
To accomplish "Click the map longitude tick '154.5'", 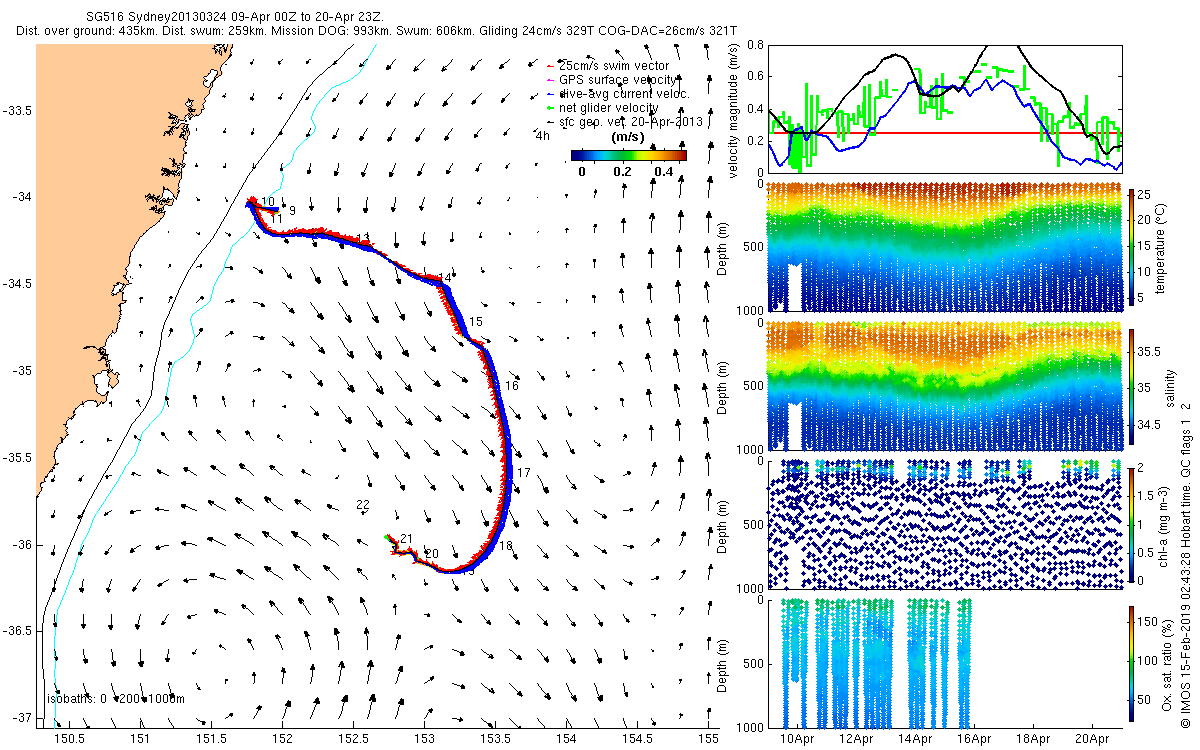I will click(x=638, y=739).
